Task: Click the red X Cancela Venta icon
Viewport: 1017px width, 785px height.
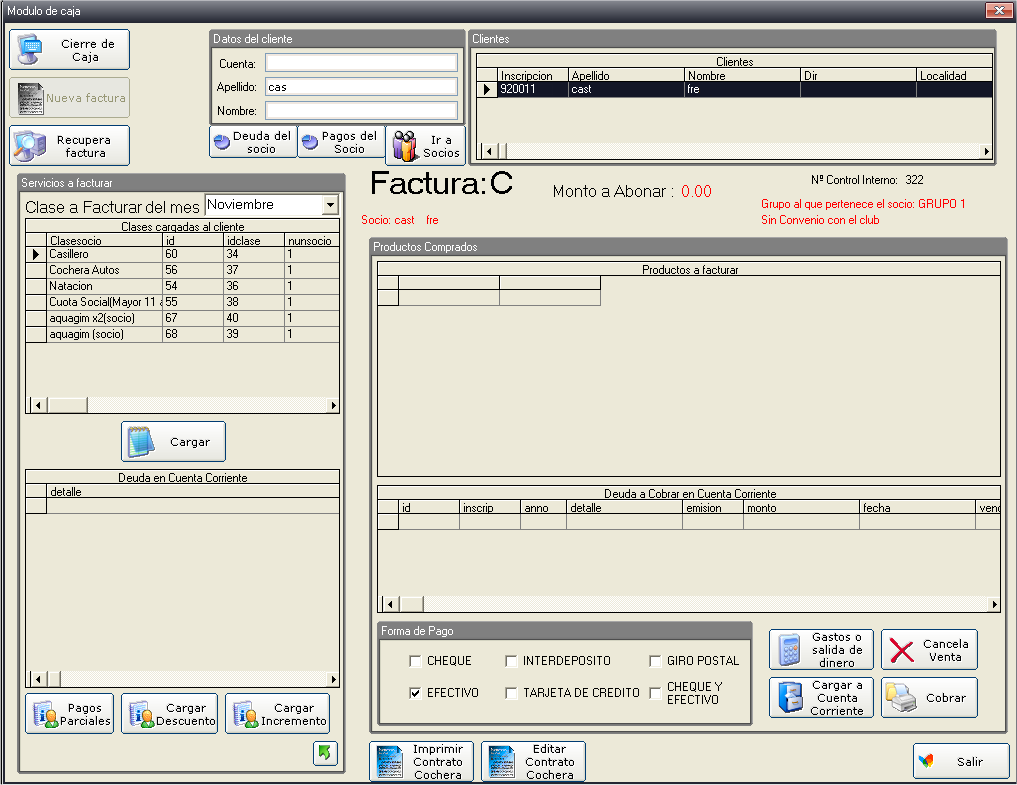Action: [x=902, y=651]
